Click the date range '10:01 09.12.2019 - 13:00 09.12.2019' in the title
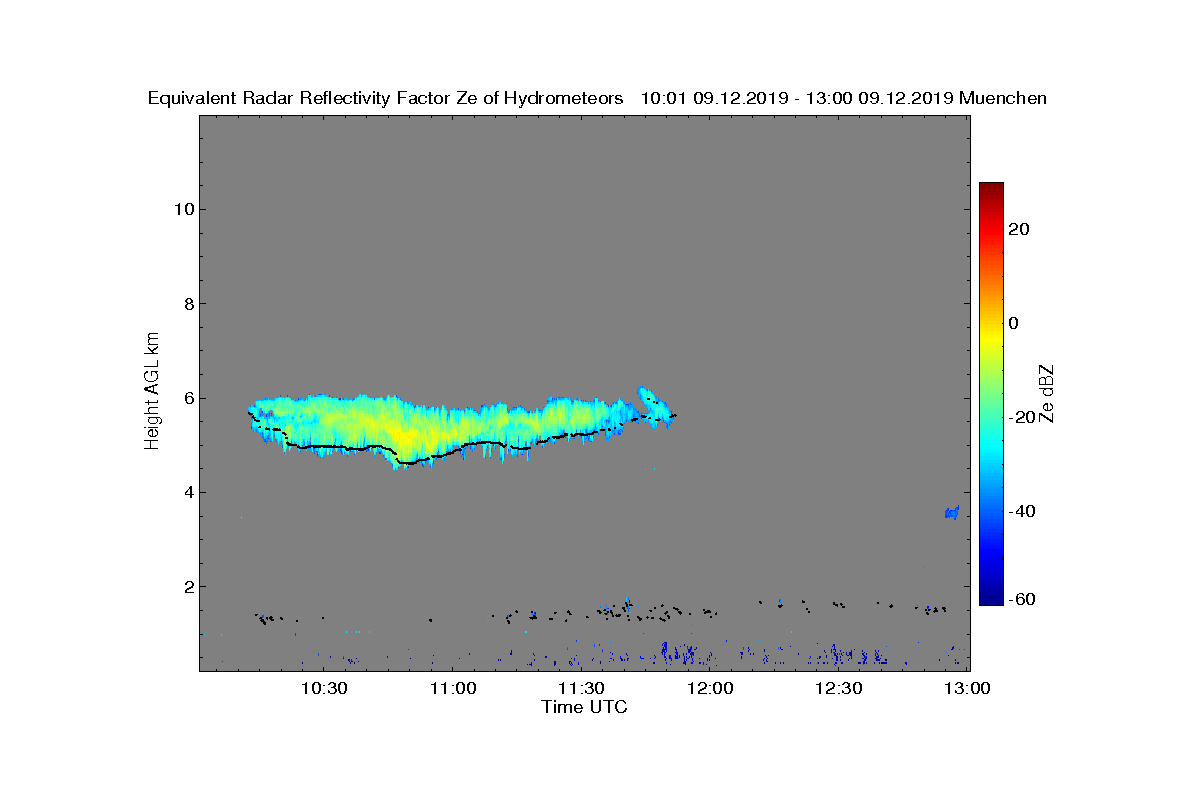 tap(796, 98)
